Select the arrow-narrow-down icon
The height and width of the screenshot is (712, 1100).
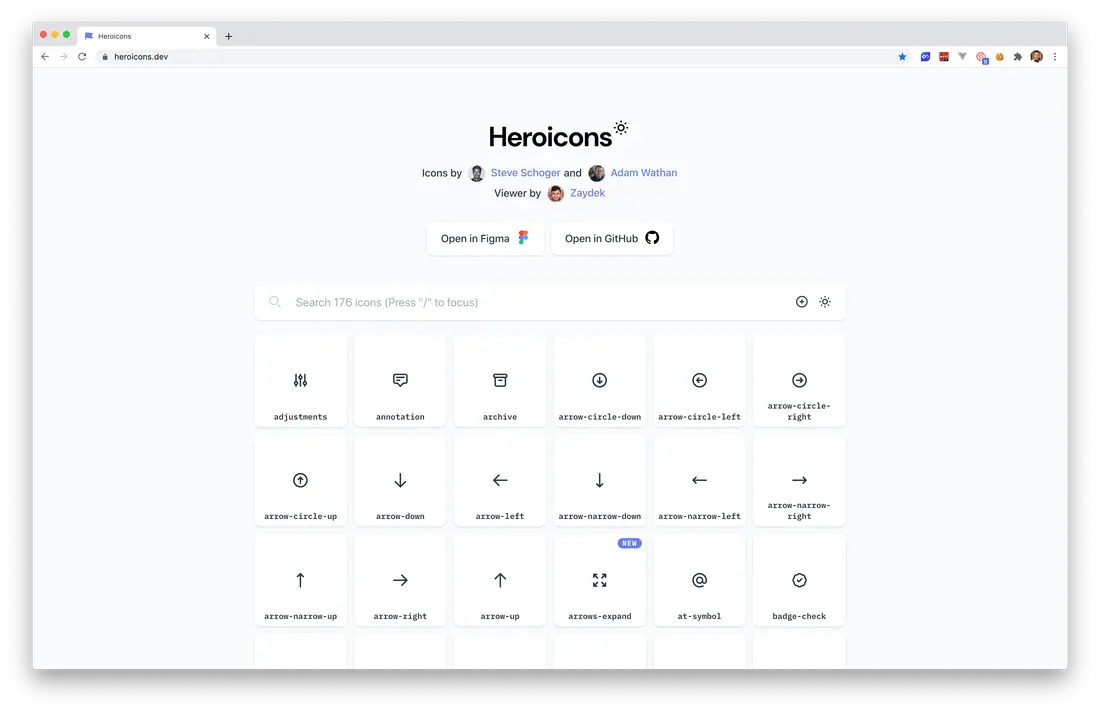(600, 481)
